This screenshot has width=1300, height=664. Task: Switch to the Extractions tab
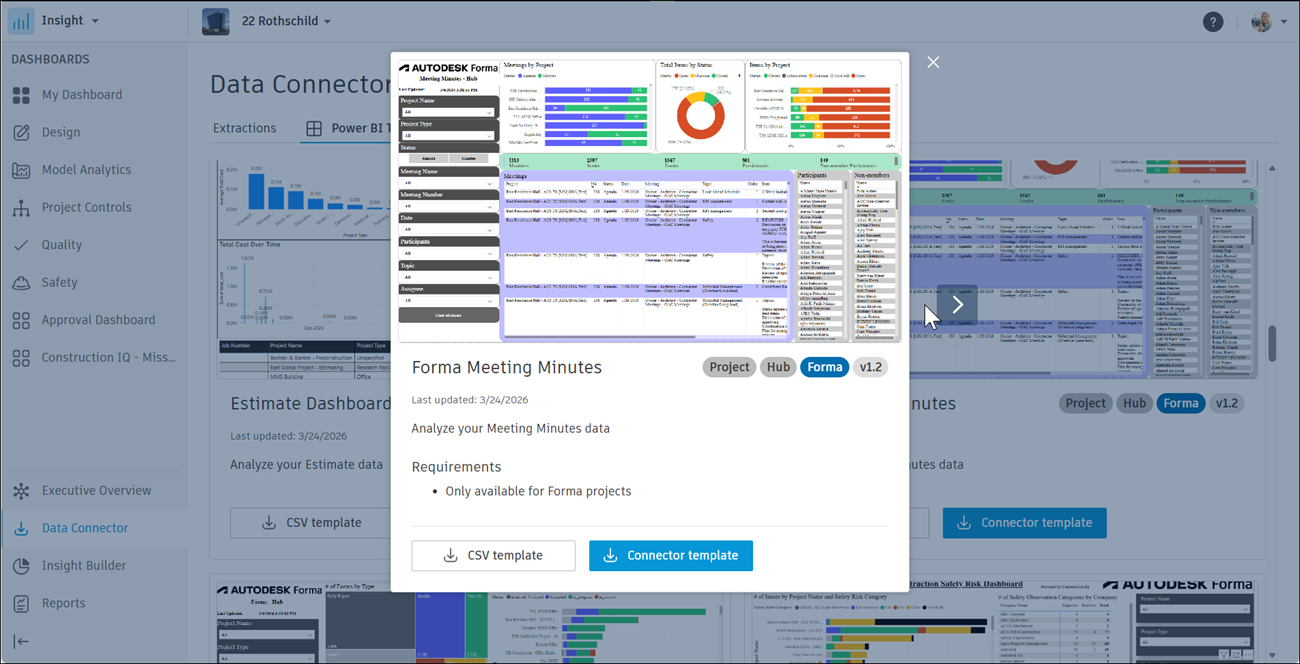point(244,128)
